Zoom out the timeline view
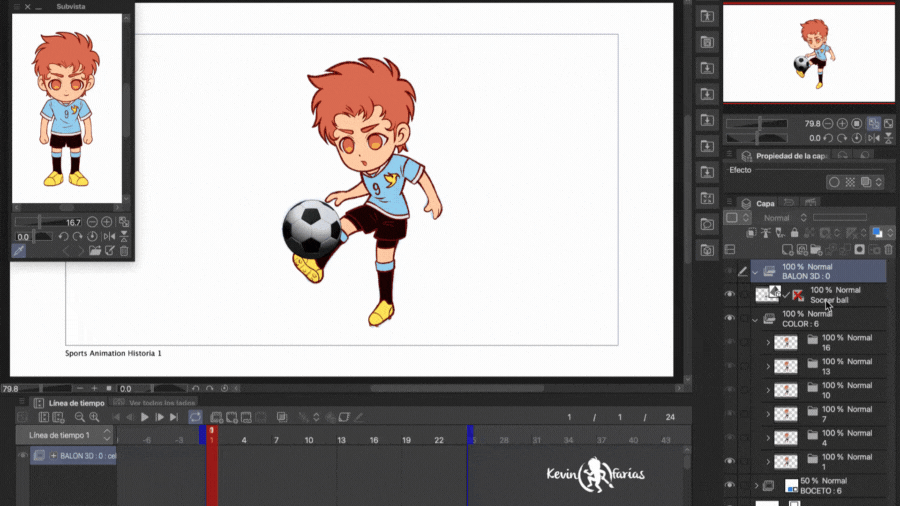This screenshot has height=506, width=900. tap(79, 417)
